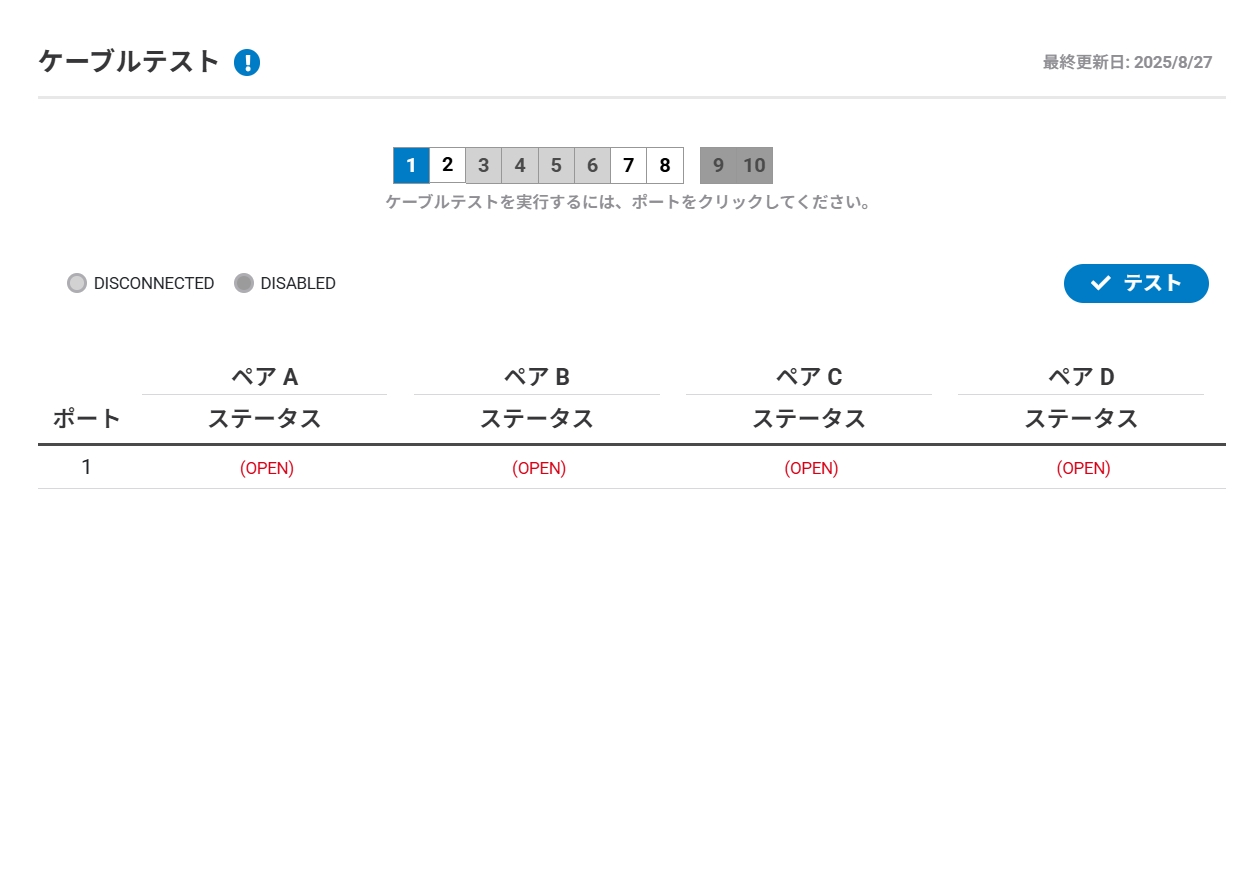Select port 8 for cable test

pyautogui.click(x=665, y=165)
